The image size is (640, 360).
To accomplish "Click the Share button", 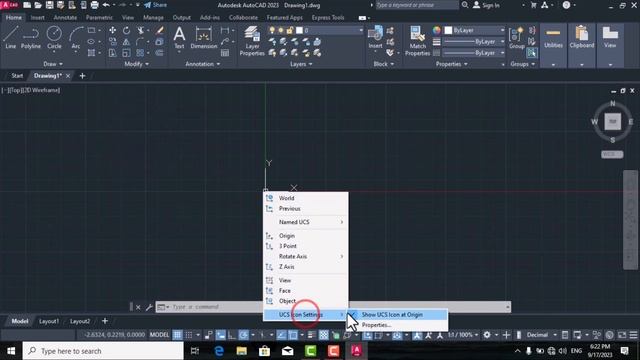I will coord(156,5).
